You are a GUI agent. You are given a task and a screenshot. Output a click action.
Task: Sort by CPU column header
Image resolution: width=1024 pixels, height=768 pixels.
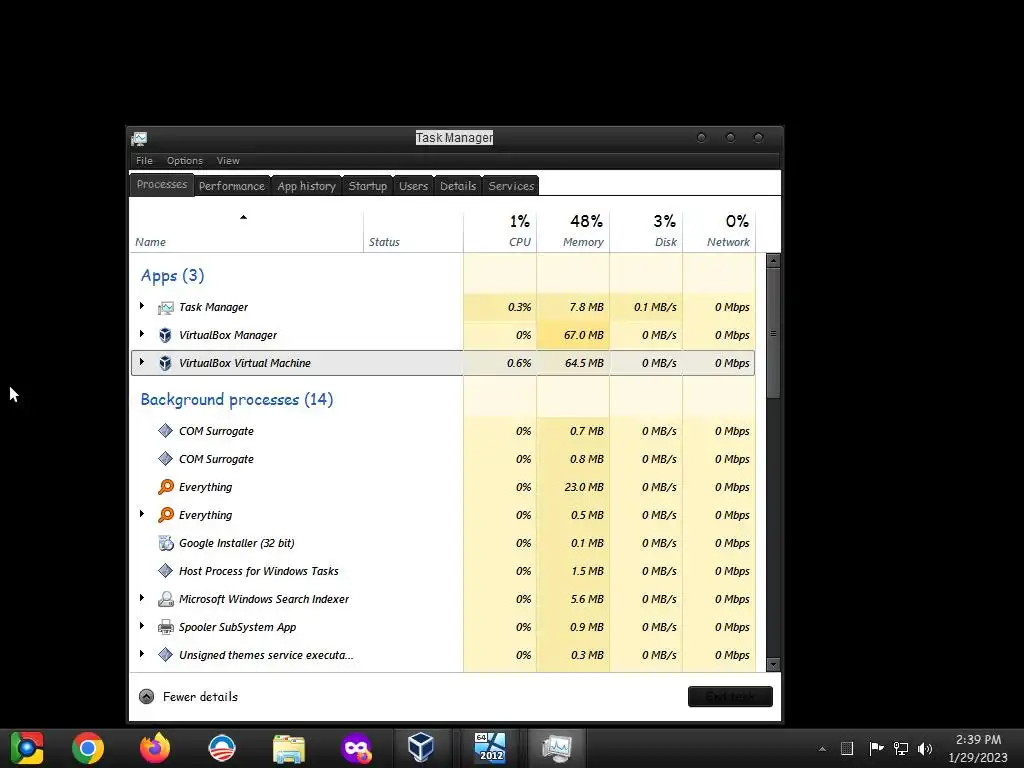[500, 232]
